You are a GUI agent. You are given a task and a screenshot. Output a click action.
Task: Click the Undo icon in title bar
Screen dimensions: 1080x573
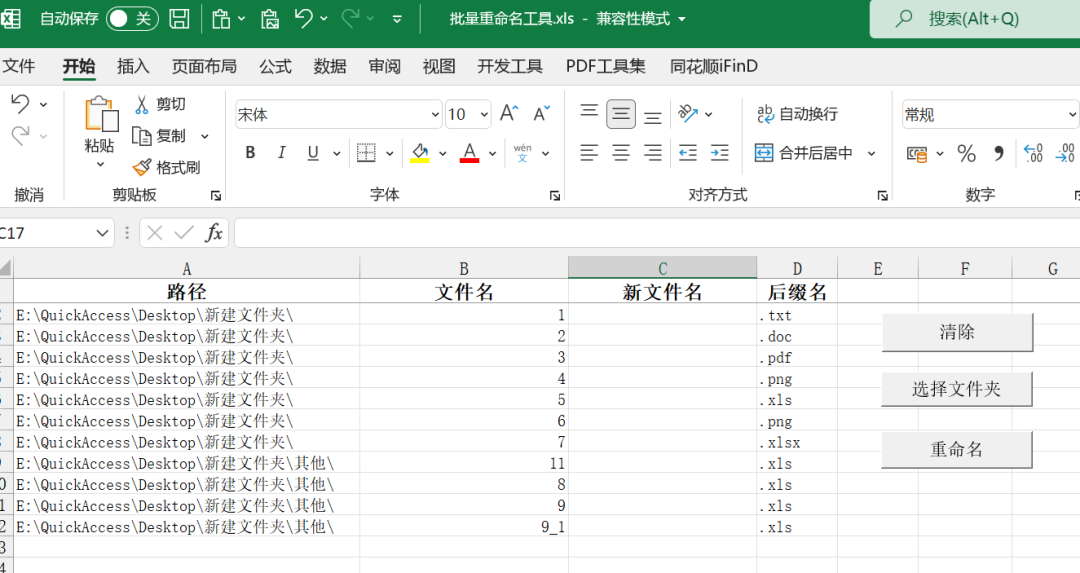304,18
